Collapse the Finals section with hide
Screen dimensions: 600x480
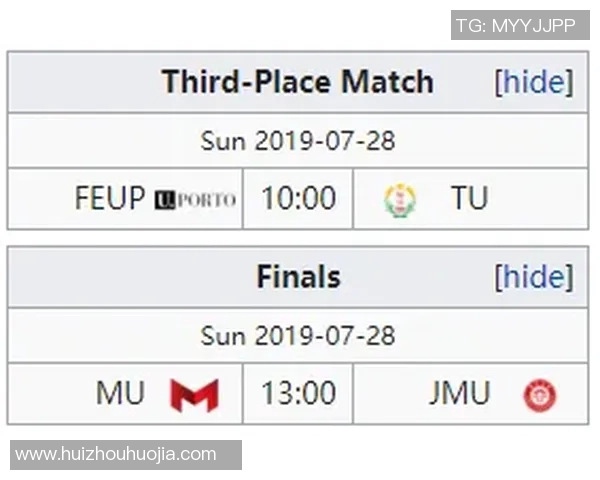[x=534, y=277]
